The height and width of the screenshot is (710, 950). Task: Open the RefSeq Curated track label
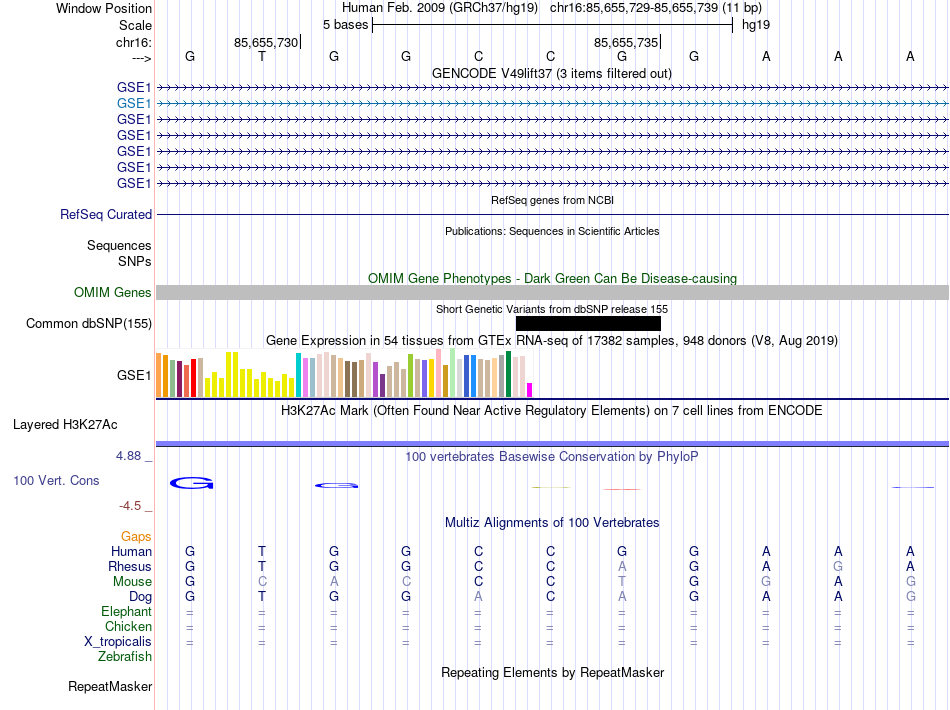click(106, 214)
